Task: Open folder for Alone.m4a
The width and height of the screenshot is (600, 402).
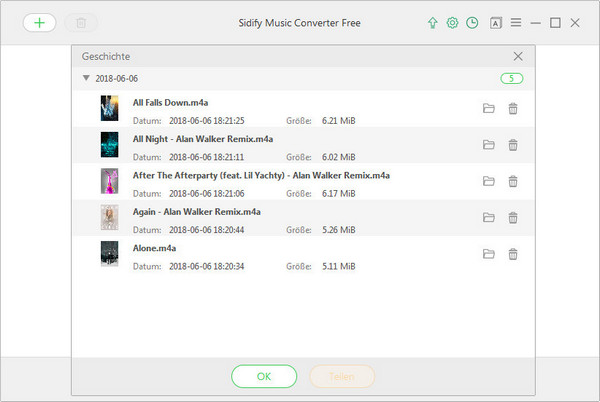Action: point(489,254)
